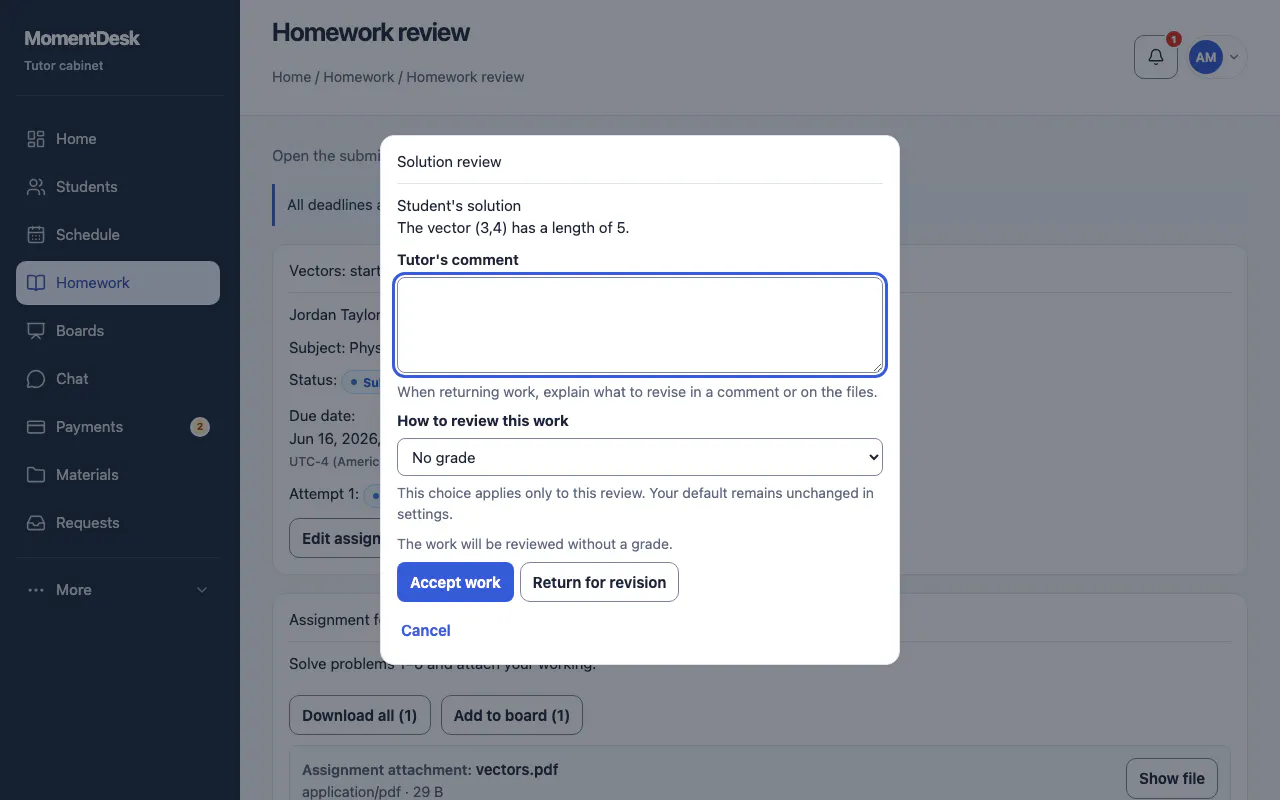The width and height of the screenshot is (1280, 800).
Task: Click the More ellipsis icon
Action: coord(36,590)
